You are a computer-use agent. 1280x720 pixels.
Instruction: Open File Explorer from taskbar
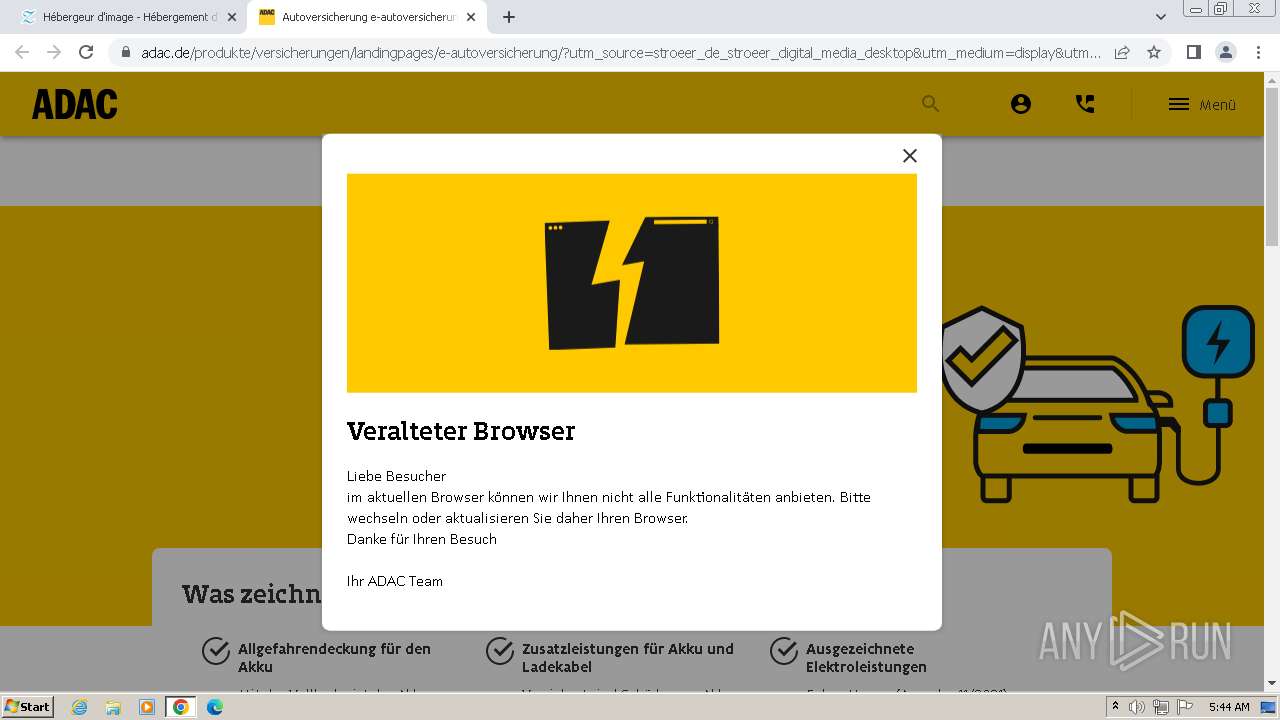113,707
